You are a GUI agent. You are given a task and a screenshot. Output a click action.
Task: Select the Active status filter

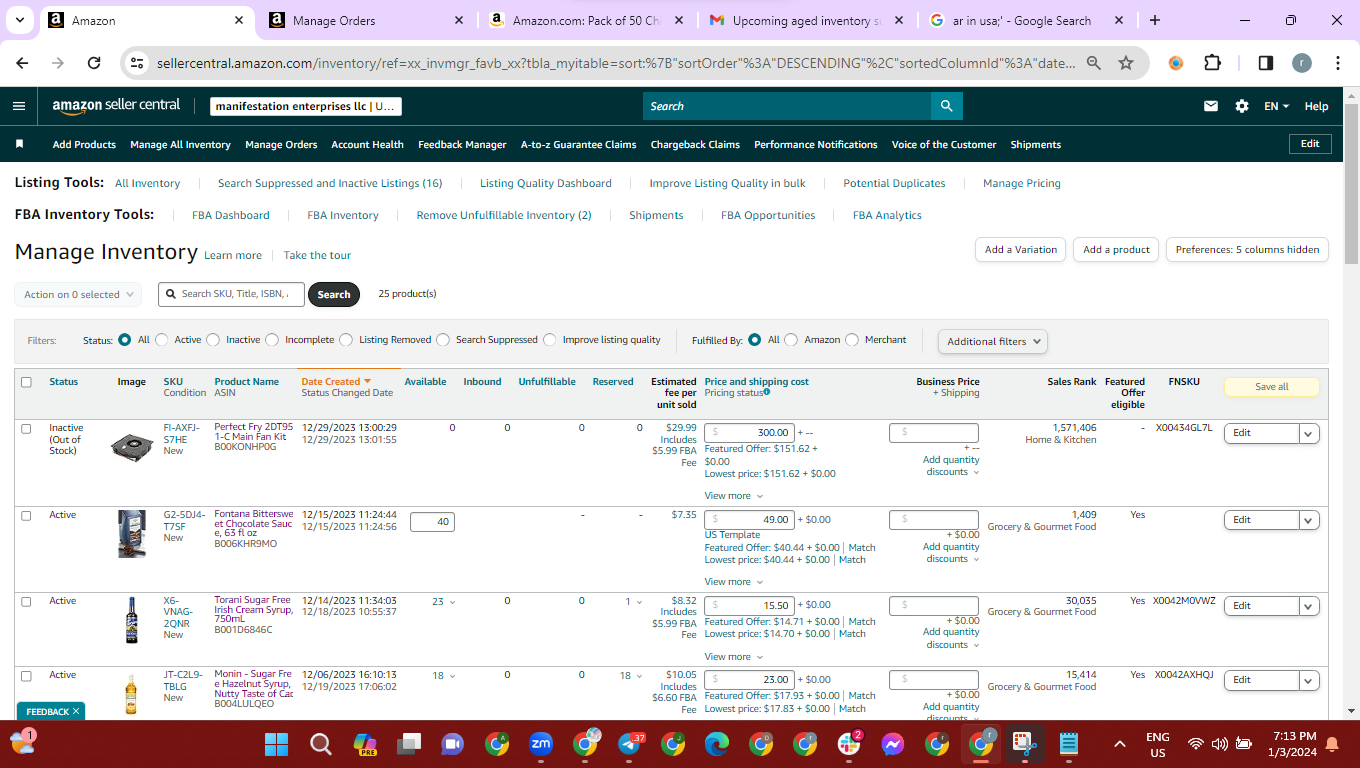coord(162,340)
